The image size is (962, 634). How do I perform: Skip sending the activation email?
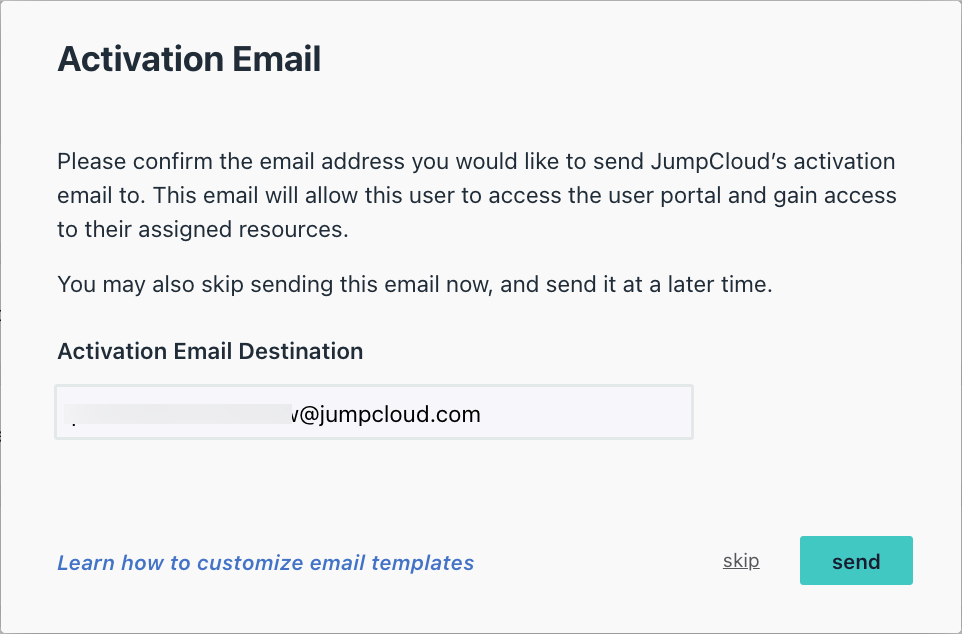coord(741,561)
